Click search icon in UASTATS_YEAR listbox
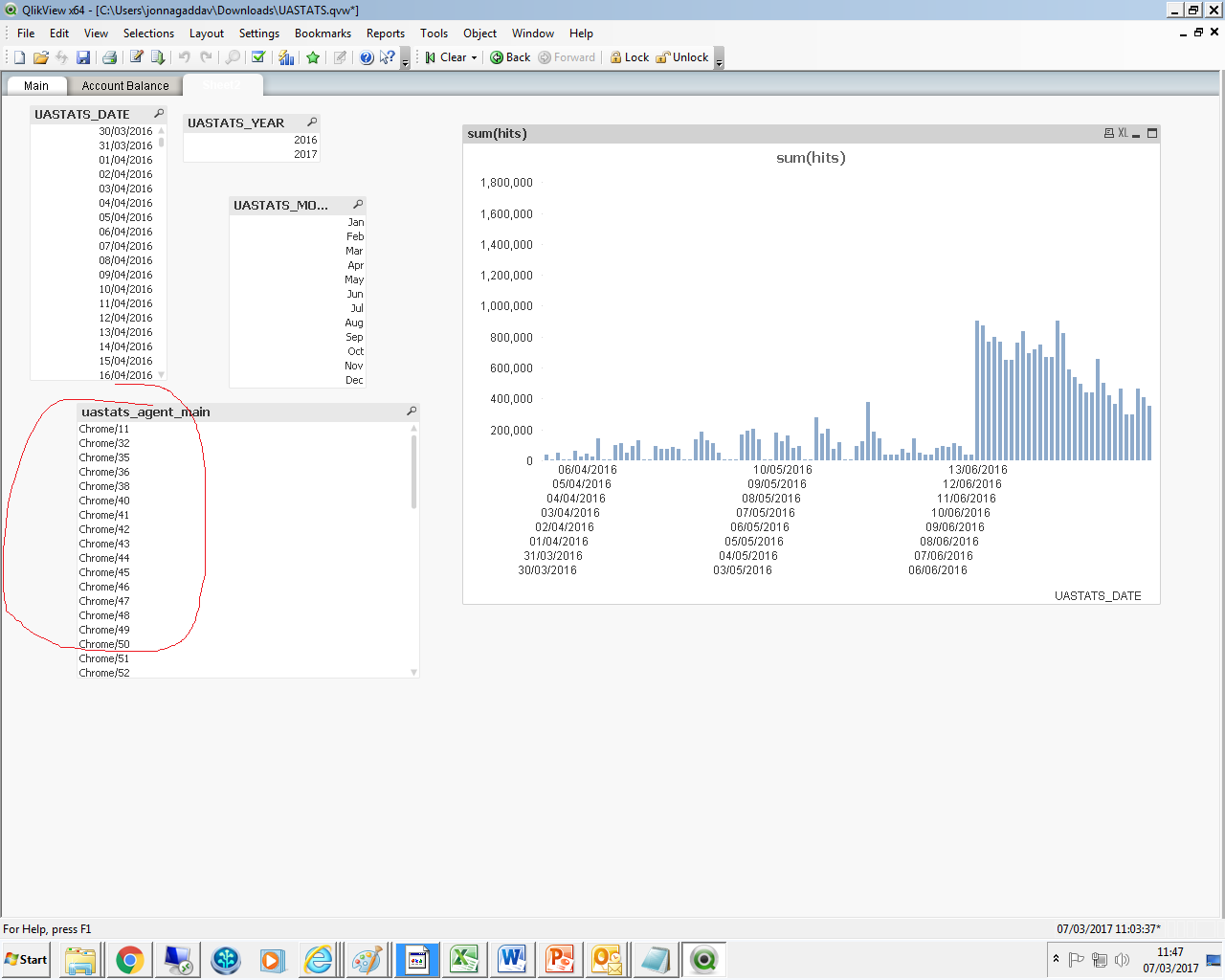The height and width of the screenshot is (980, 1225). tap(312, 122)
